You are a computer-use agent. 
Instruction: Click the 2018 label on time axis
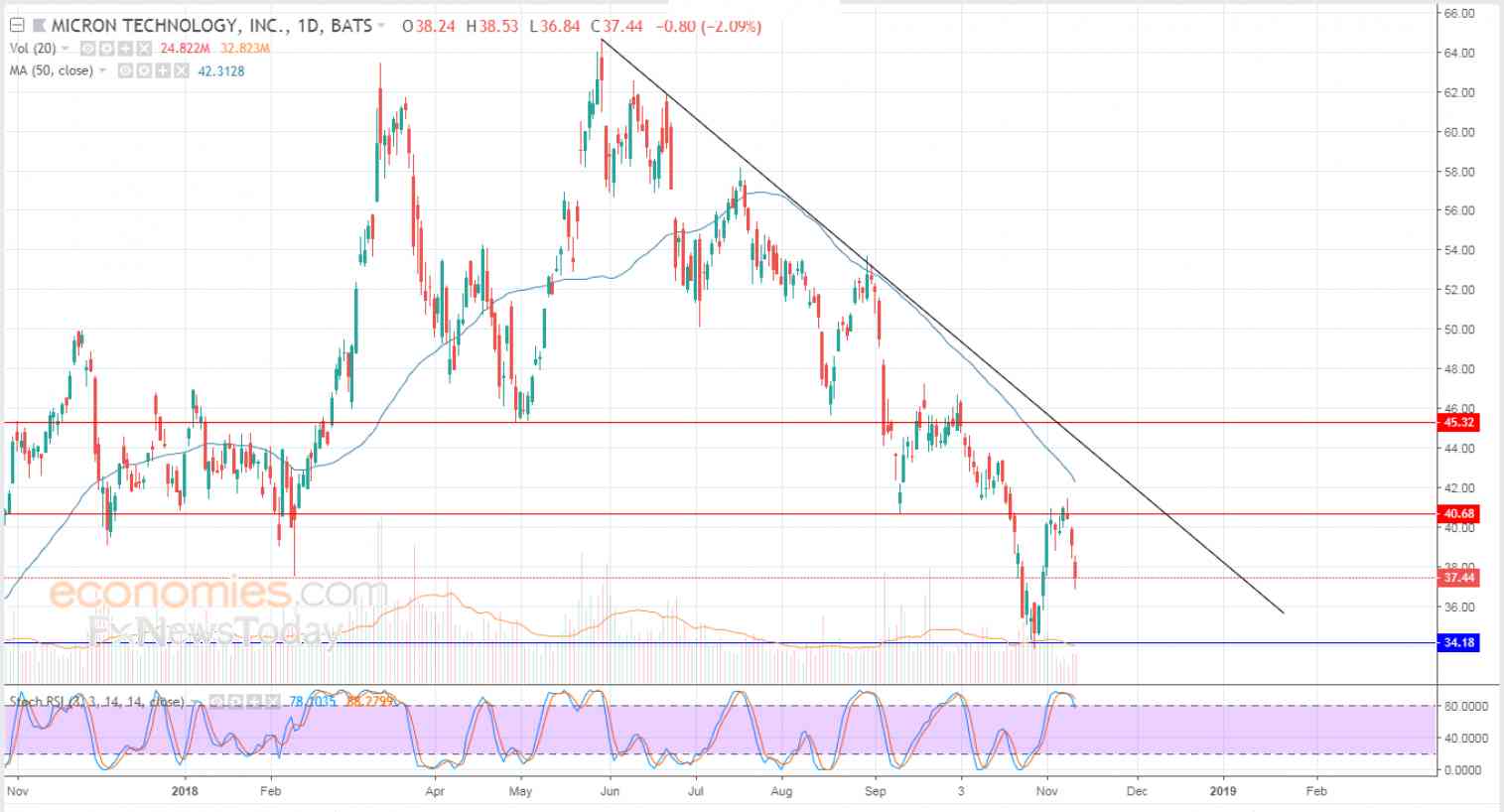point(186,791)
